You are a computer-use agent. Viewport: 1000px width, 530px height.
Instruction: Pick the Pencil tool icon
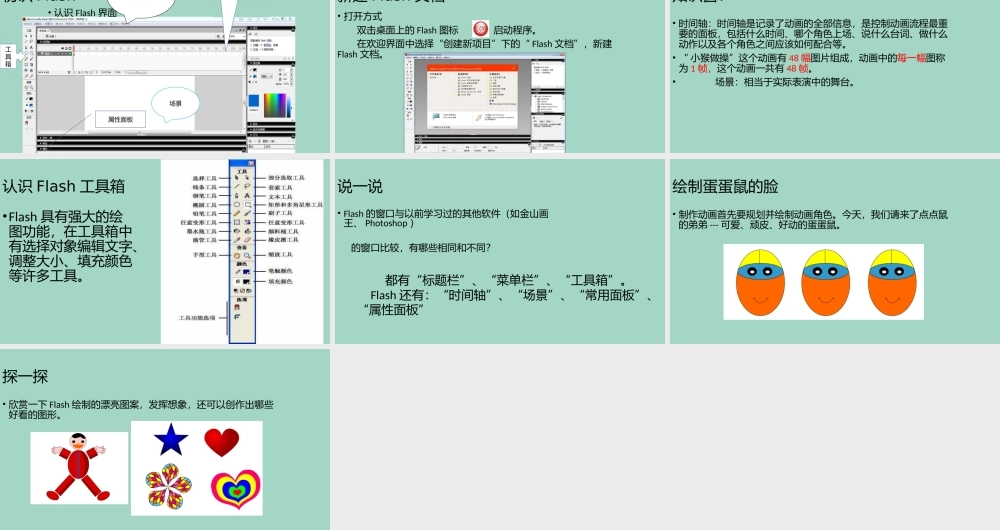pos(237,213)
